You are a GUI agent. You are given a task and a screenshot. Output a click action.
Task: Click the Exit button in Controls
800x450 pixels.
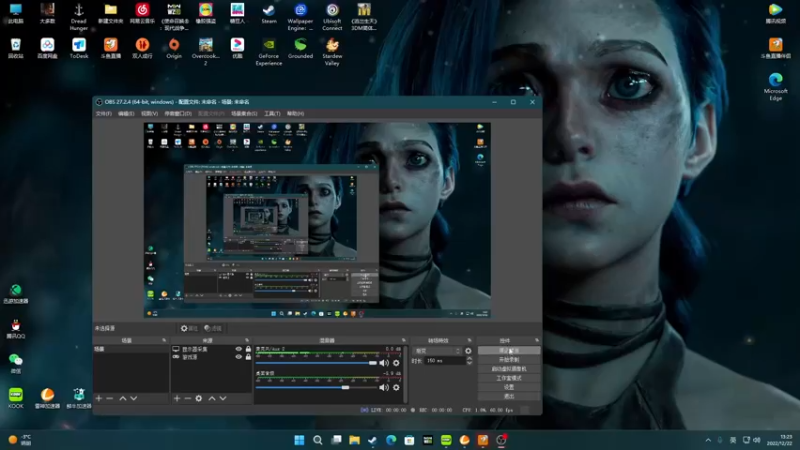point(509,396)
